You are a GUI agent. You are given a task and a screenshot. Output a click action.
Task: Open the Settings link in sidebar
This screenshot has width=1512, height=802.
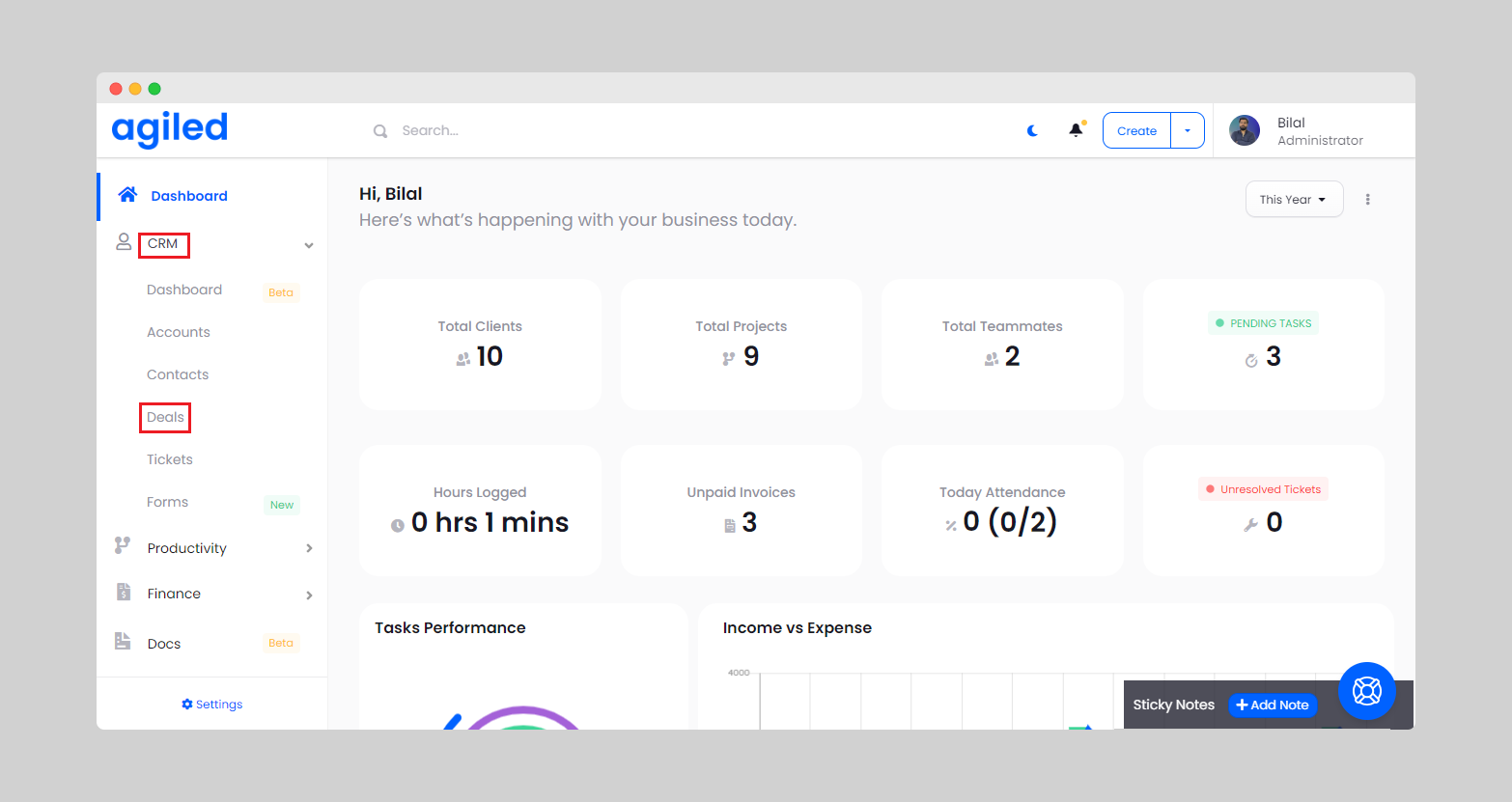212,705
